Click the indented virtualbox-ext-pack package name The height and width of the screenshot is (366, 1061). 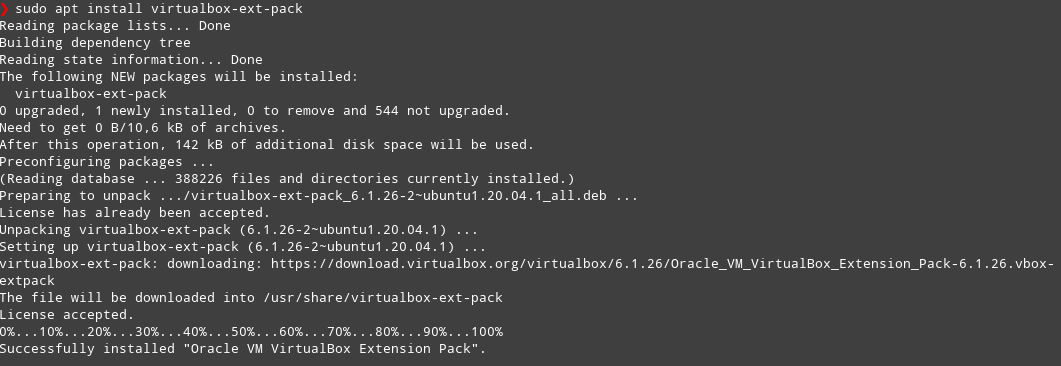[91, 94]
